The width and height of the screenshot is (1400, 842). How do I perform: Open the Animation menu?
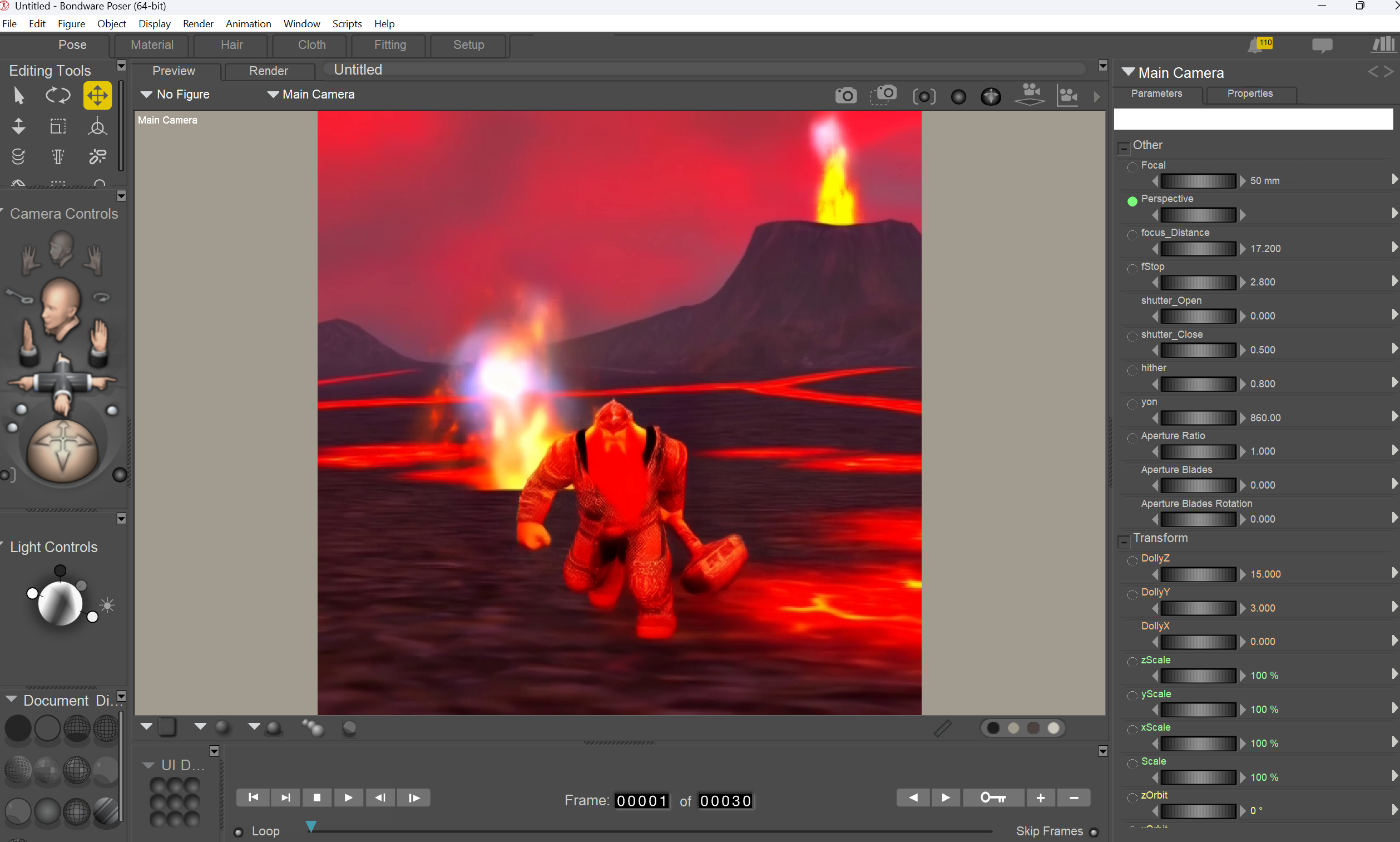coord(249,24)
